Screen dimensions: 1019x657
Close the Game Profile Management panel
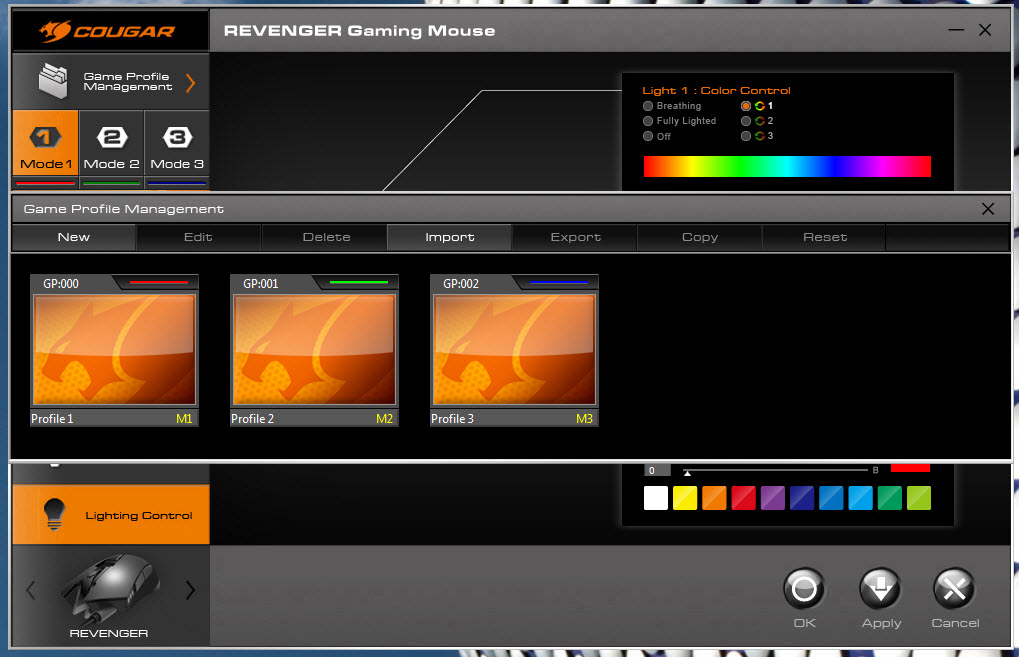(988, 209)
